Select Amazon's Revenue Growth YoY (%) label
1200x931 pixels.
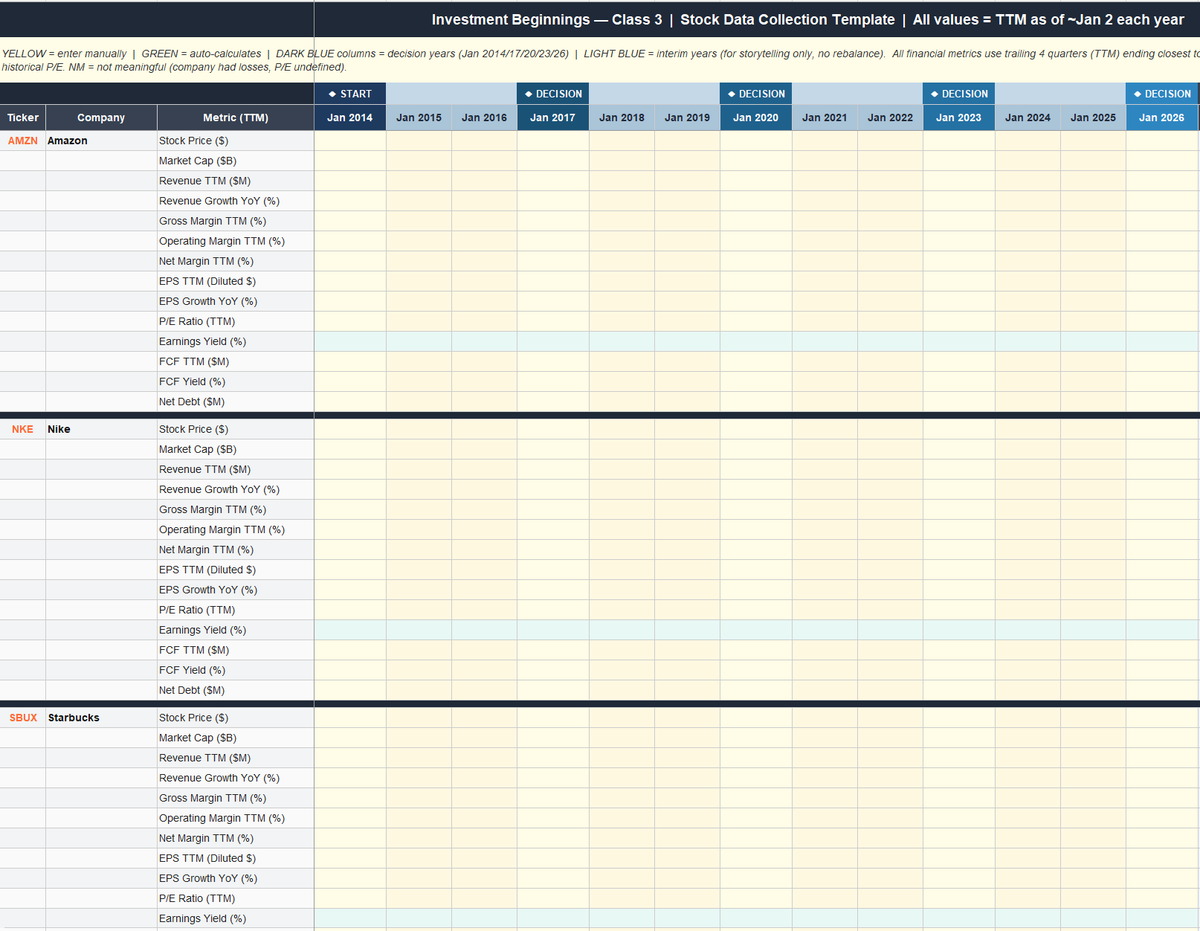coord(235,201)
